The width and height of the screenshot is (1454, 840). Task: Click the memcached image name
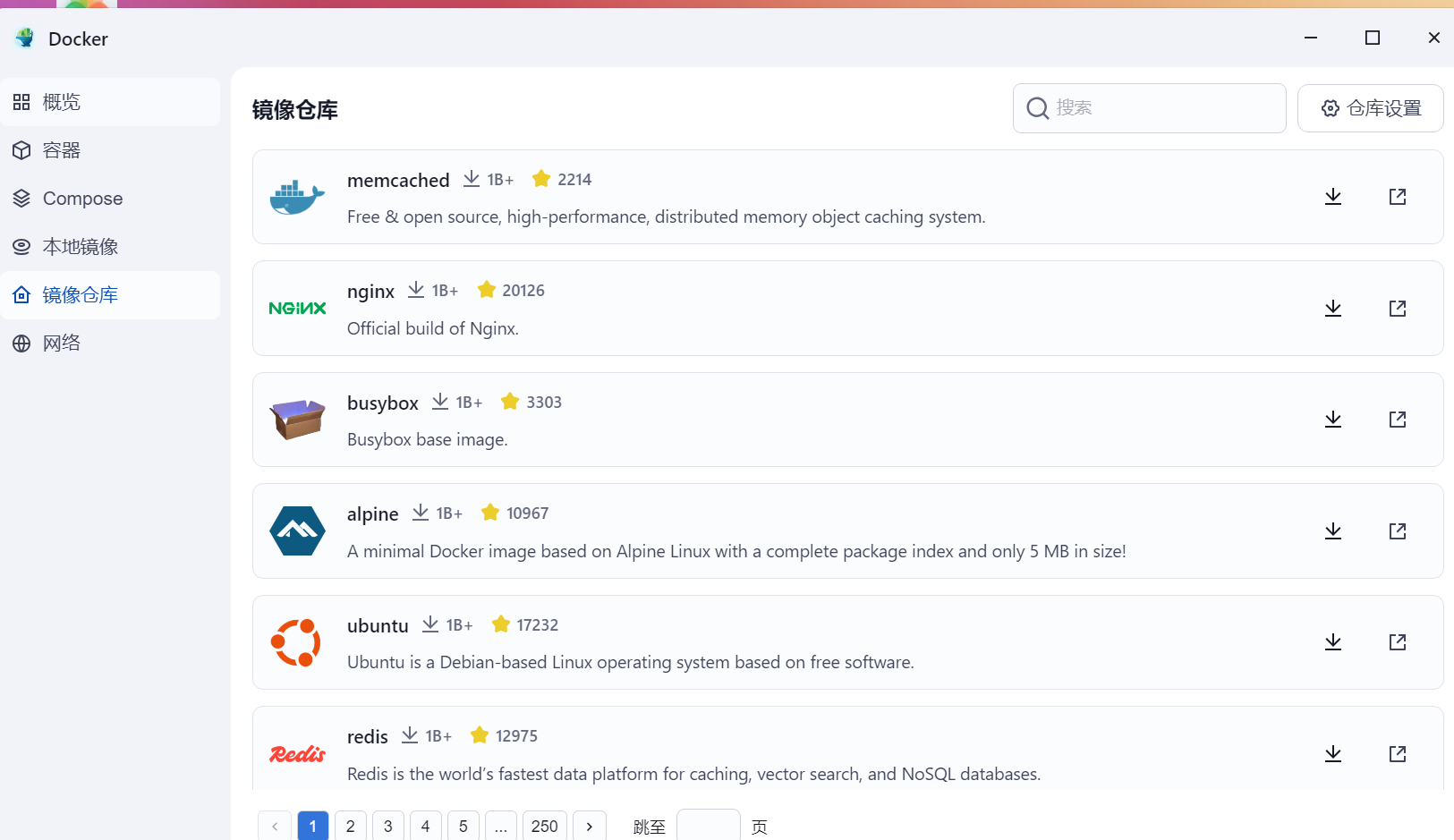(x=398, y=181)
